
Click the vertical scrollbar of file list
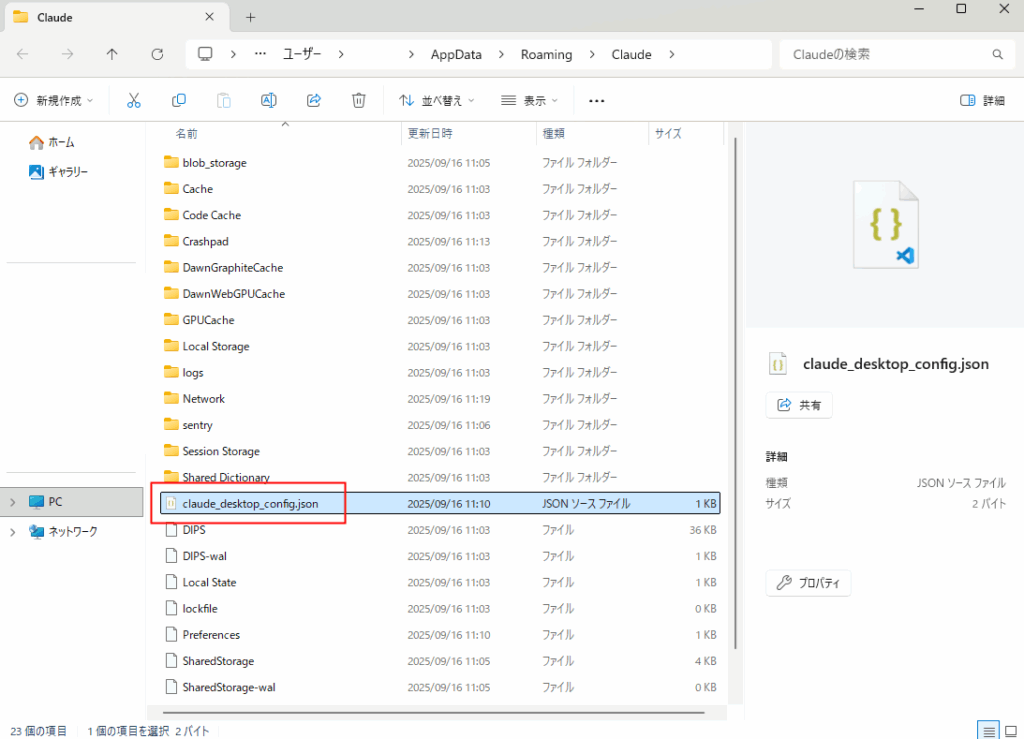point(736,393)
